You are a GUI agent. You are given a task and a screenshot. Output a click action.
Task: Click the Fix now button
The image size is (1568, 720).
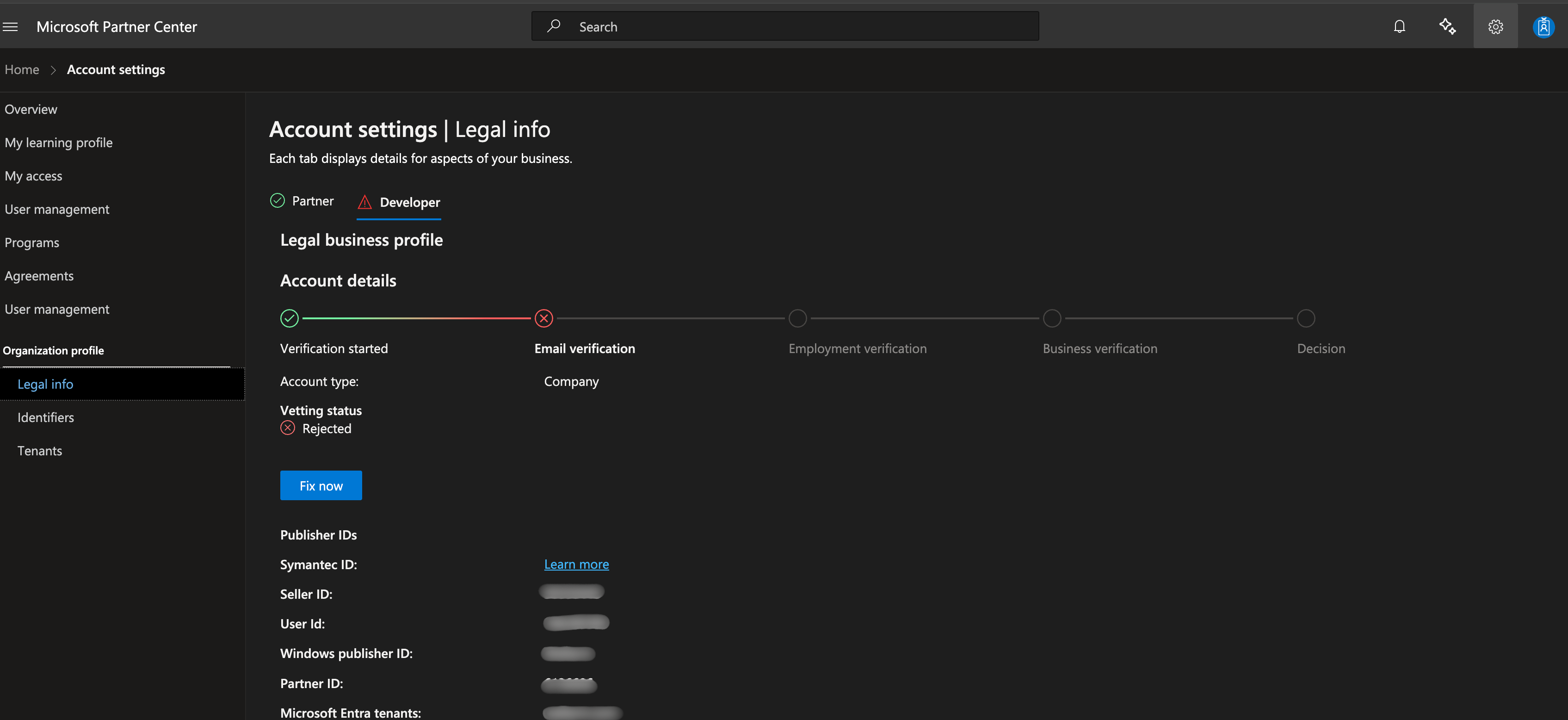pyautogui.click(x=321, y=485)
